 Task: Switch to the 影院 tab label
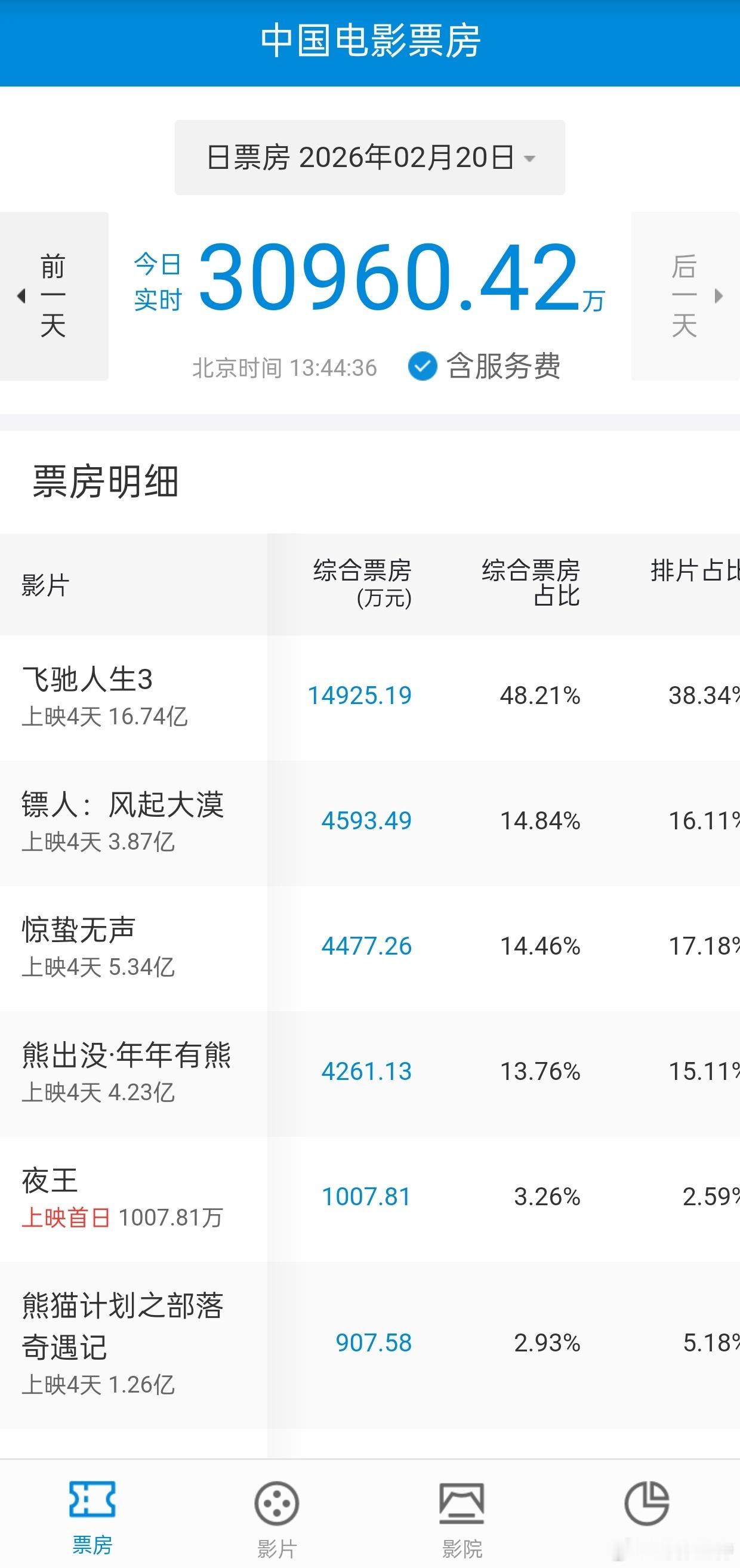coord(462,1548)
